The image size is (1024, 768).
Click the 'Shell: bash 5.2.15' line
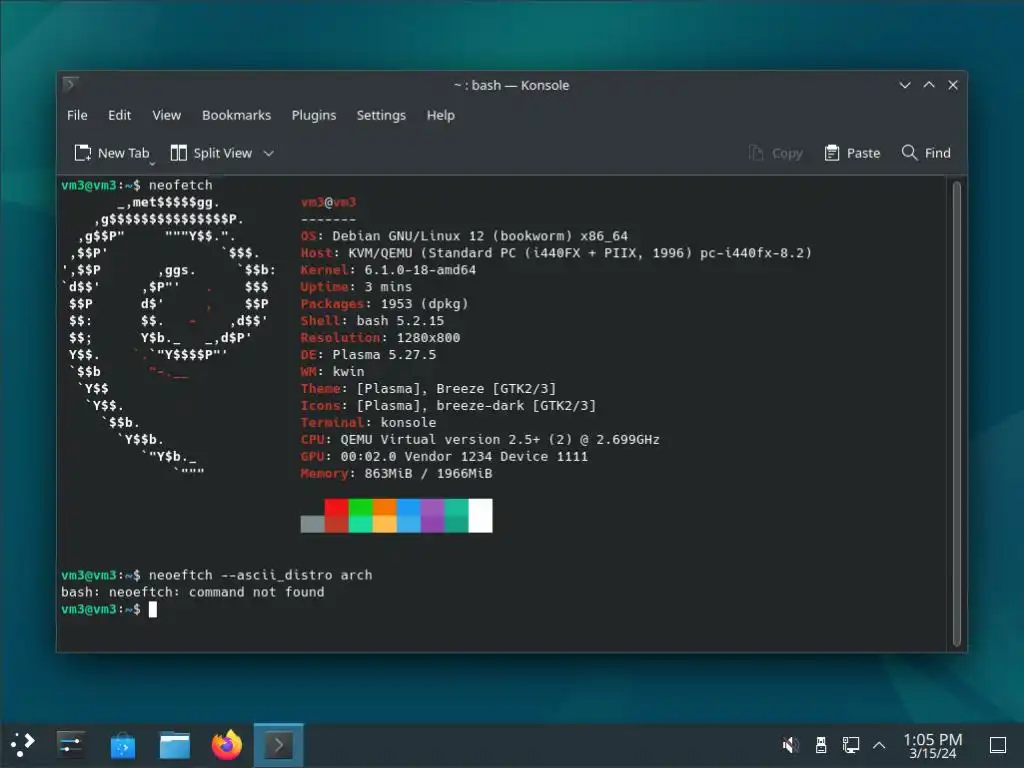click(372, 321)
